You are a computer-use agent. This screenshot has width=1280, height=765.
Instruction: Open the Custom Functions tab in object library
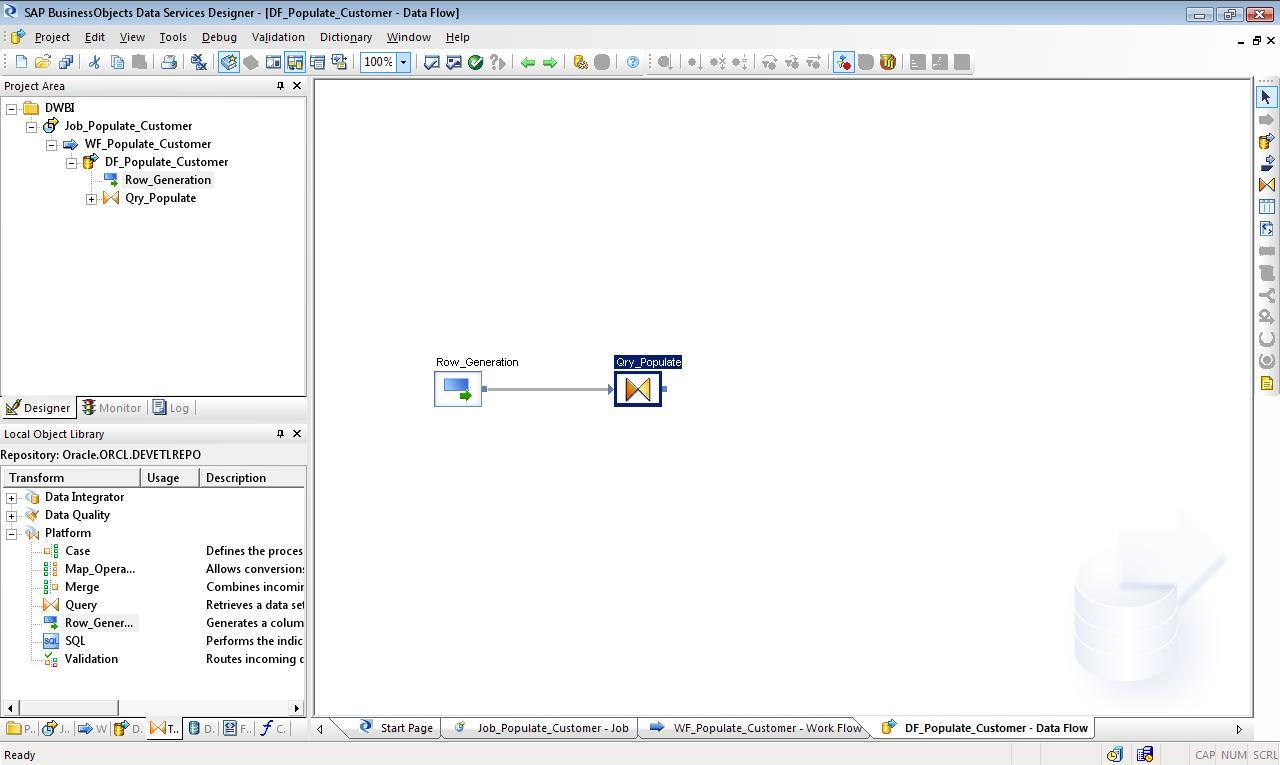[x=272, y=728]
